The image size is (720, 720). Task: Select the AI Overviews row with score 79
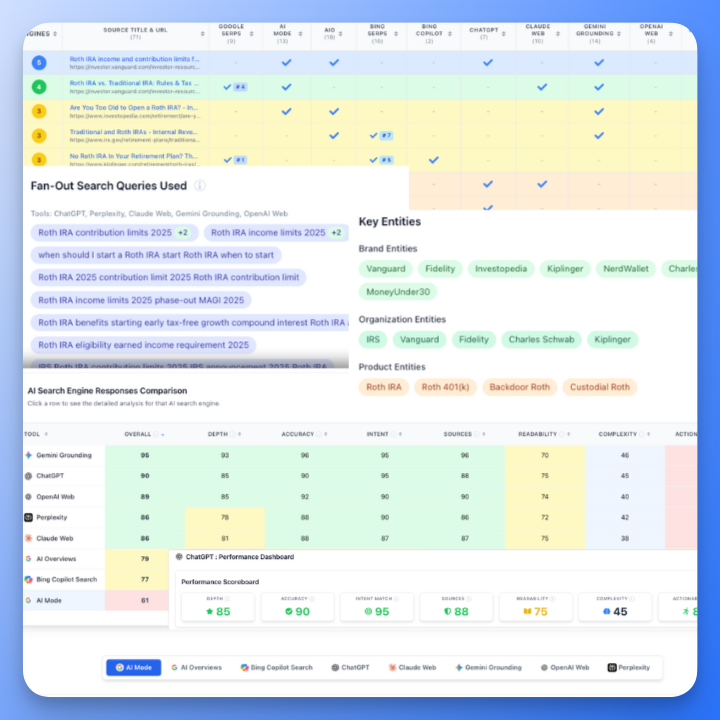[96, 559]
